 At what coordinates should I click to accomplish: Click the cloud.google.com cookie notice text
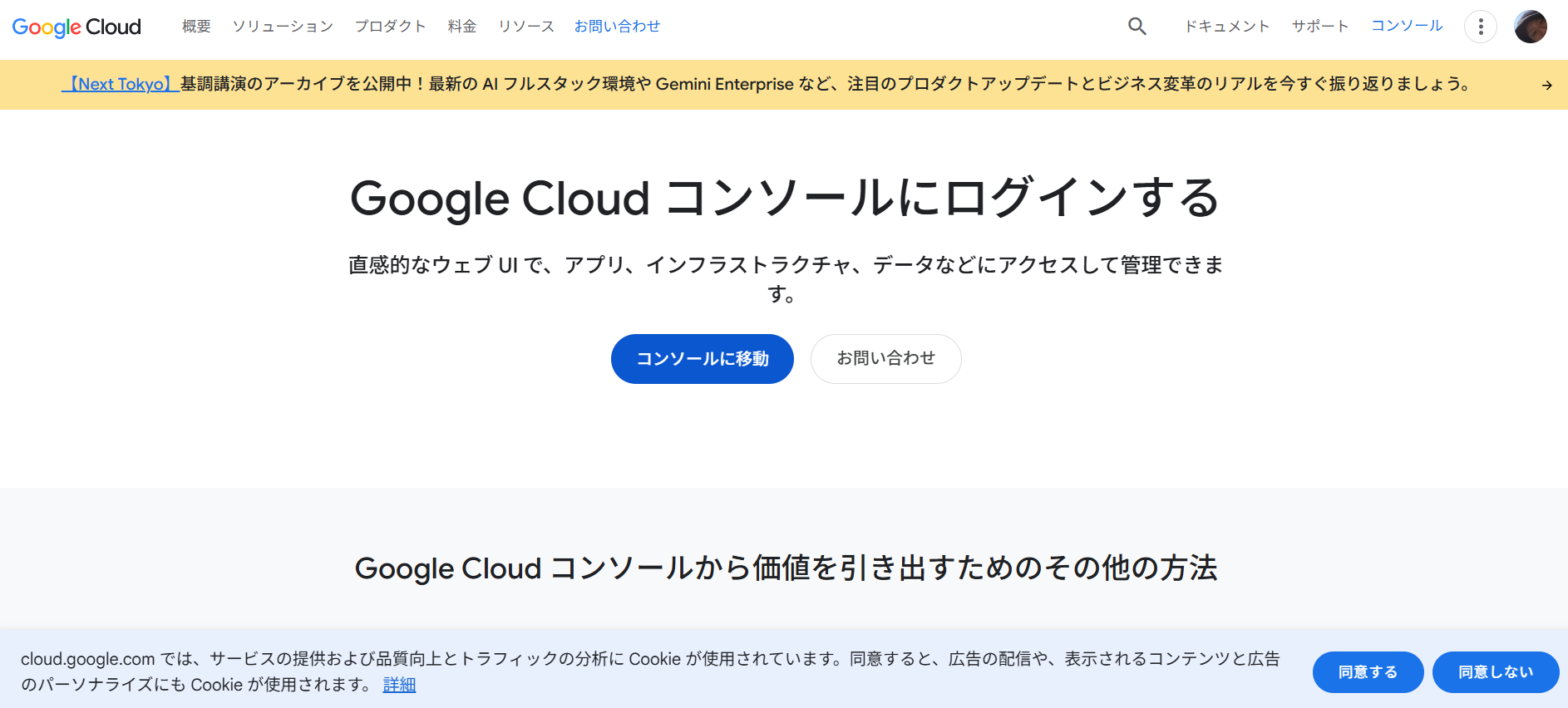tap(650, 671)
